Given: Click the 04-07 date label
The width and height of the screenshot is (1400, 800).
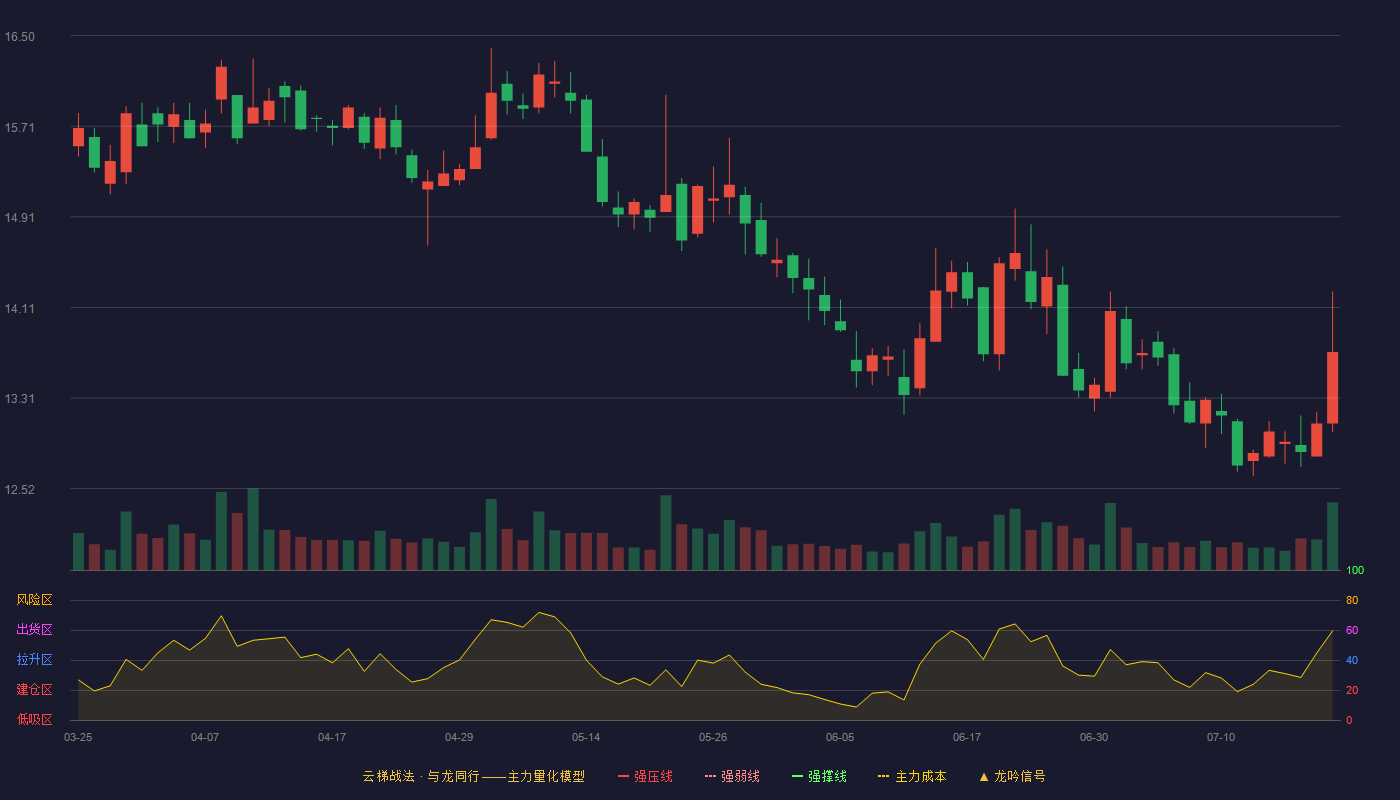Looking at the screenshot, I should tap(205, 737).
